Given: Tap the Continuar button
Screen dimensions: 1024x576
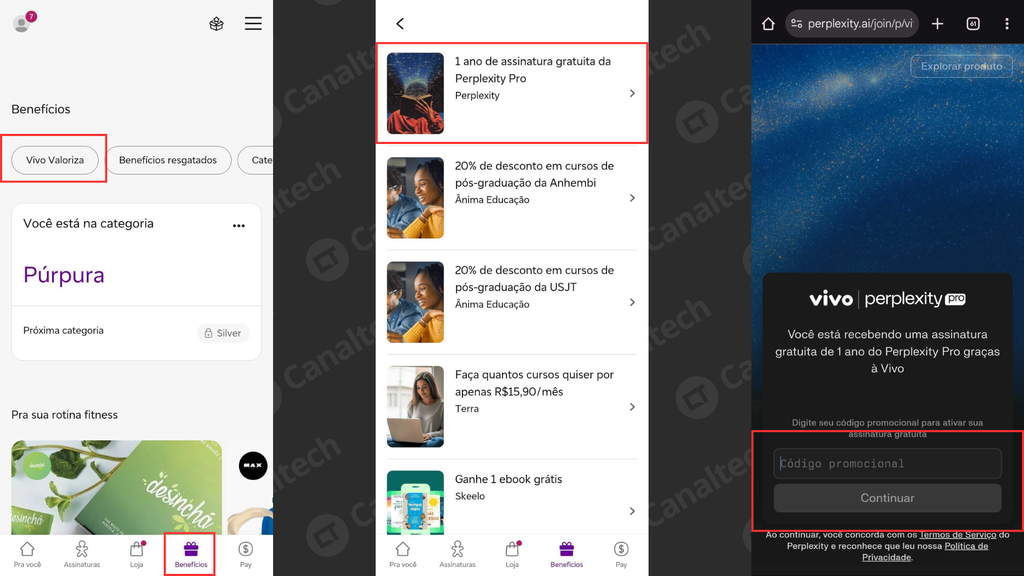Looking at the screenshot, I should tap(888, 498).
